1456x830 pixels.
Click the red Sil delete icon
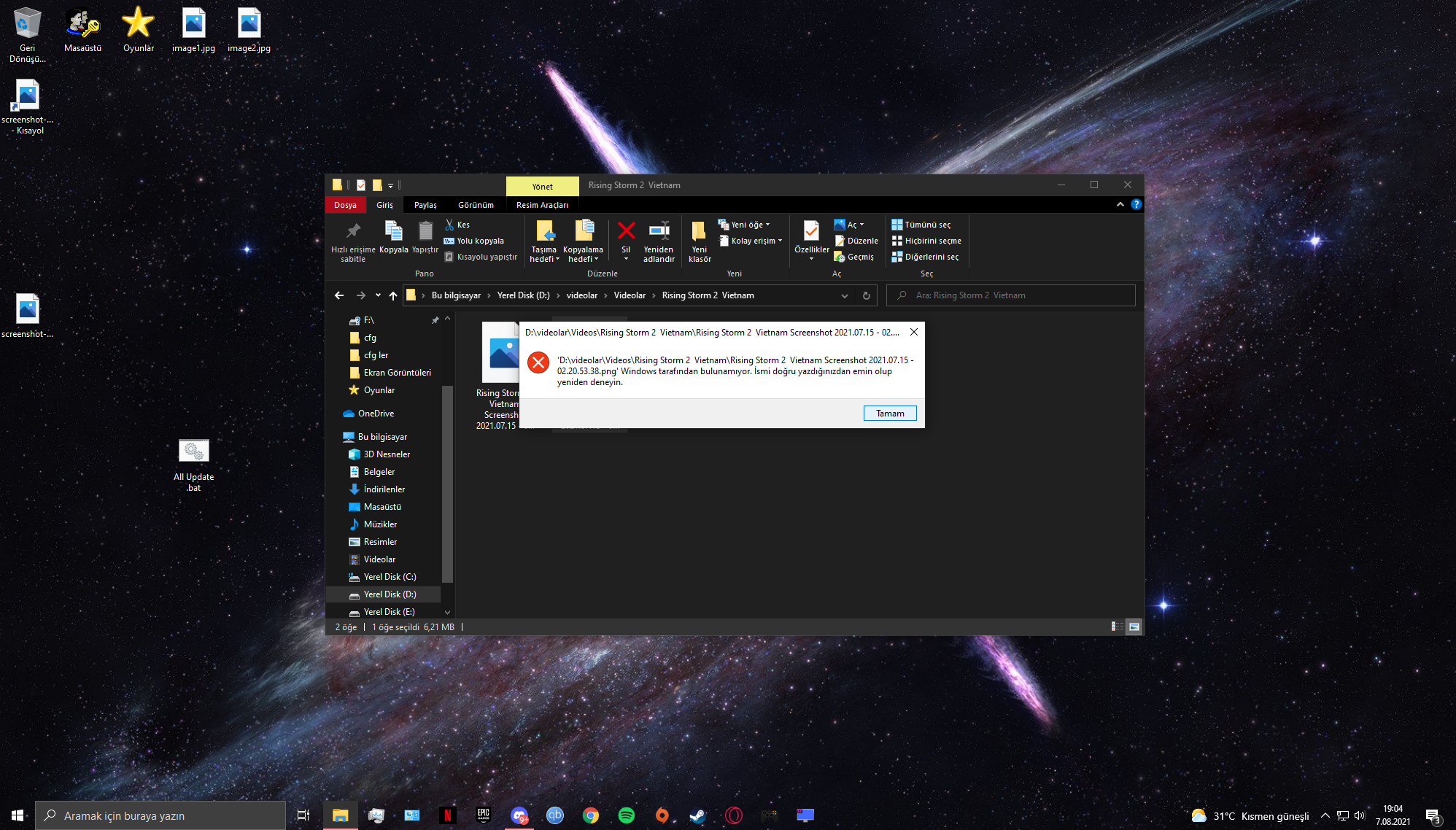626,231
